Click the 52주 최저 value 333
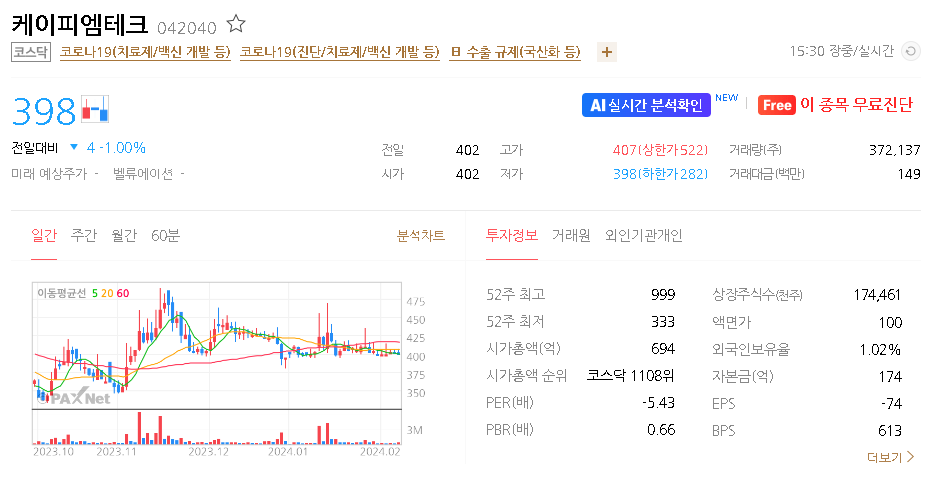This screenshot has height=482, width=932. click(x=663, y=322)
